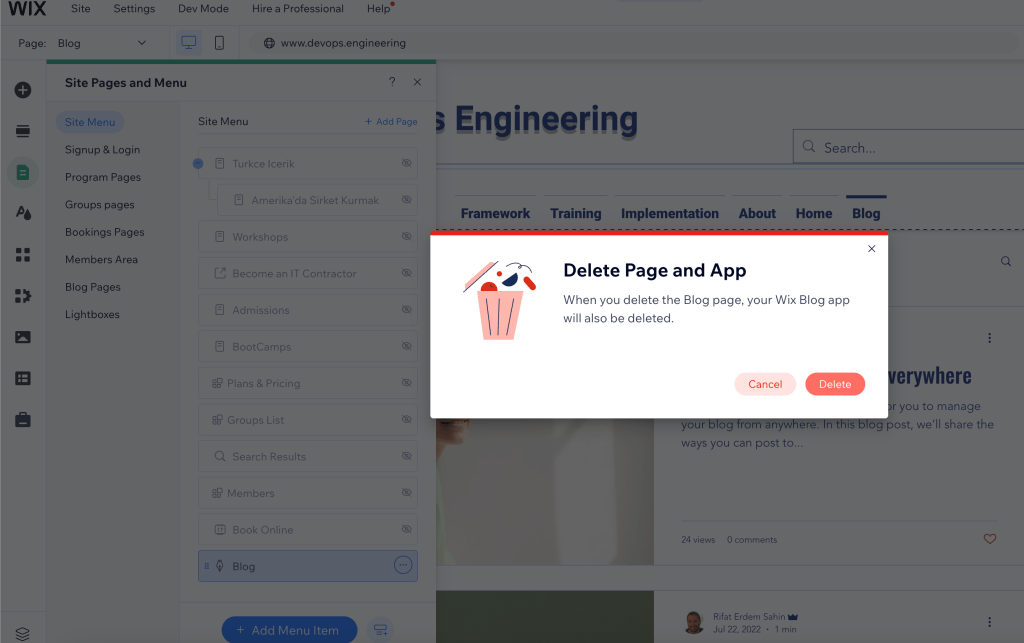
Task: Close the Delete Page and App dialog
Action: point(871,249)
